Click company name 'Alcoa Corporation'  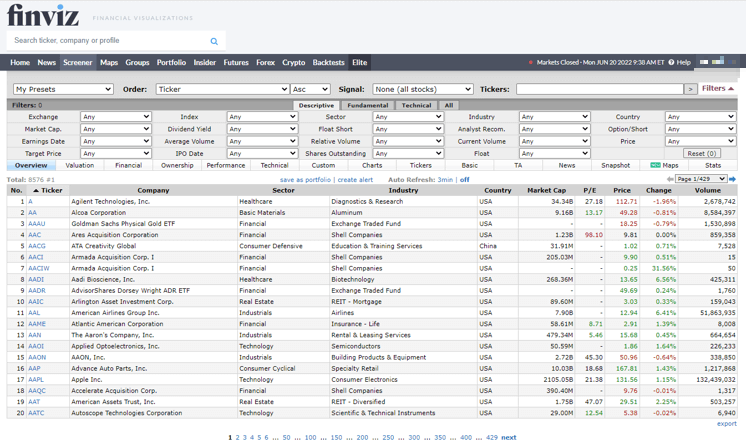click(x=98, y=213)
